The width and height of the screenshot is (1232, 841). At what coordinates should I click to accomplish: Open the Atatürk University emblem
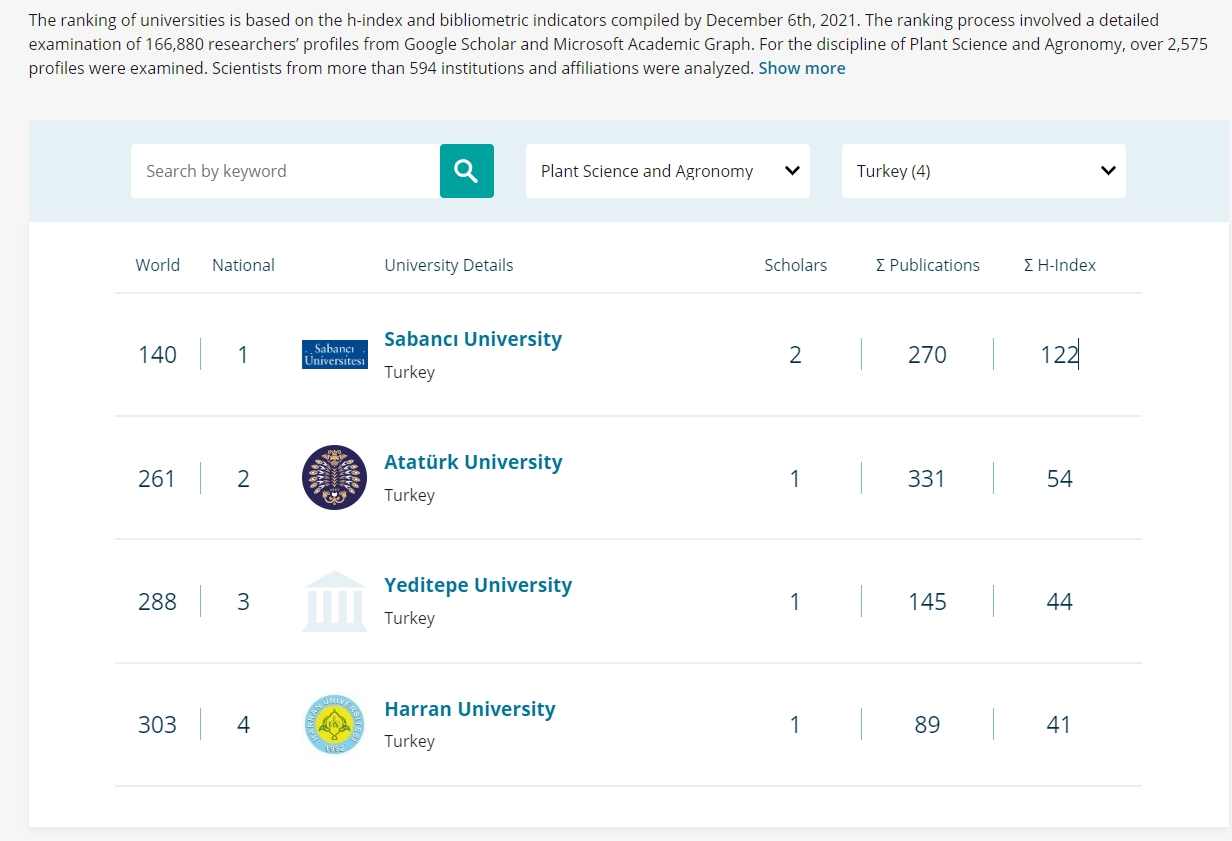point(335,478)
